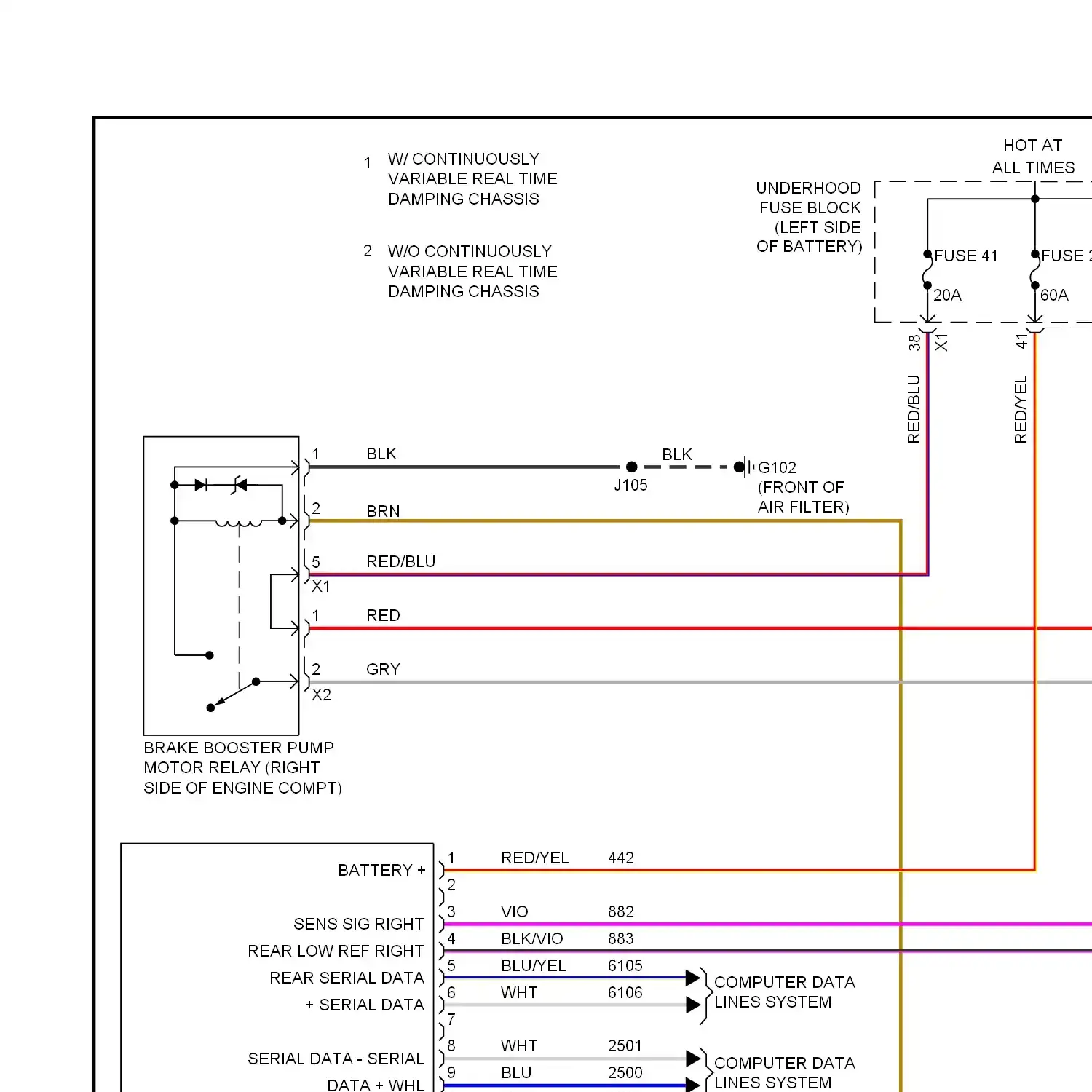
Task: Click the "HOT AT ALL TIMES" label
Action: pos(1033,157)
